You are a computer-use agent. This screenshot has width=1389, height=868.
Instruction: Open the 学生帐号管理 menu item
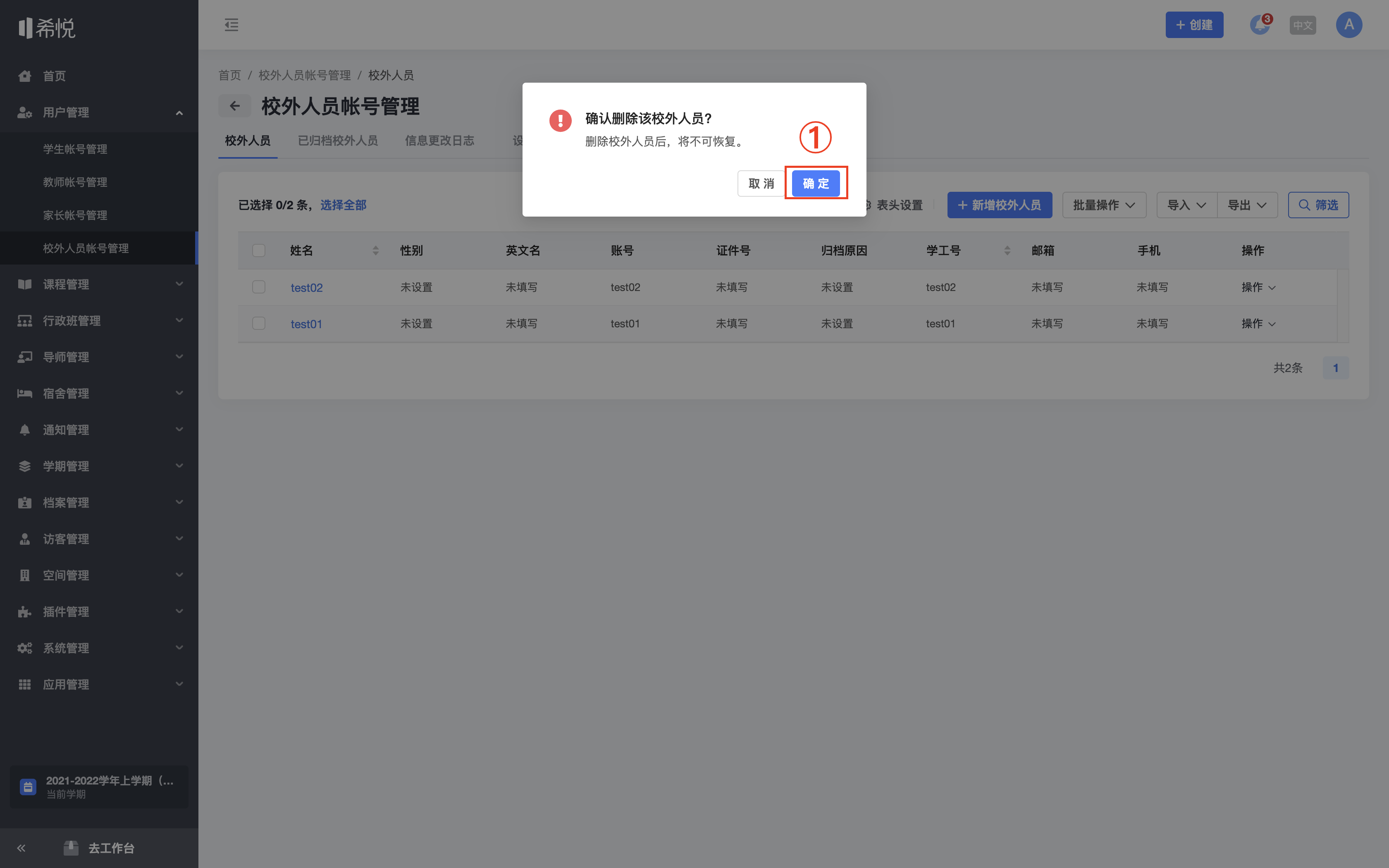click(75, 149)
